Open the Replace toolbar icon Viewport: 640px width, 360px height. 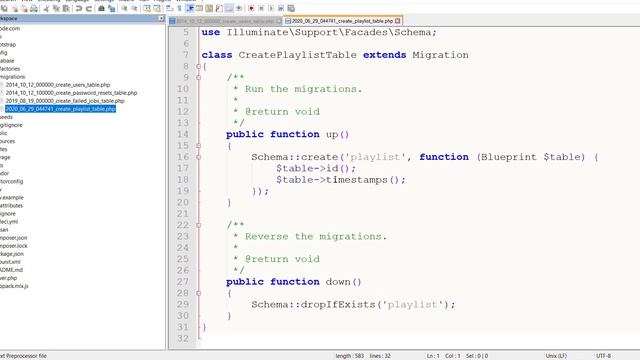[111, 8]
